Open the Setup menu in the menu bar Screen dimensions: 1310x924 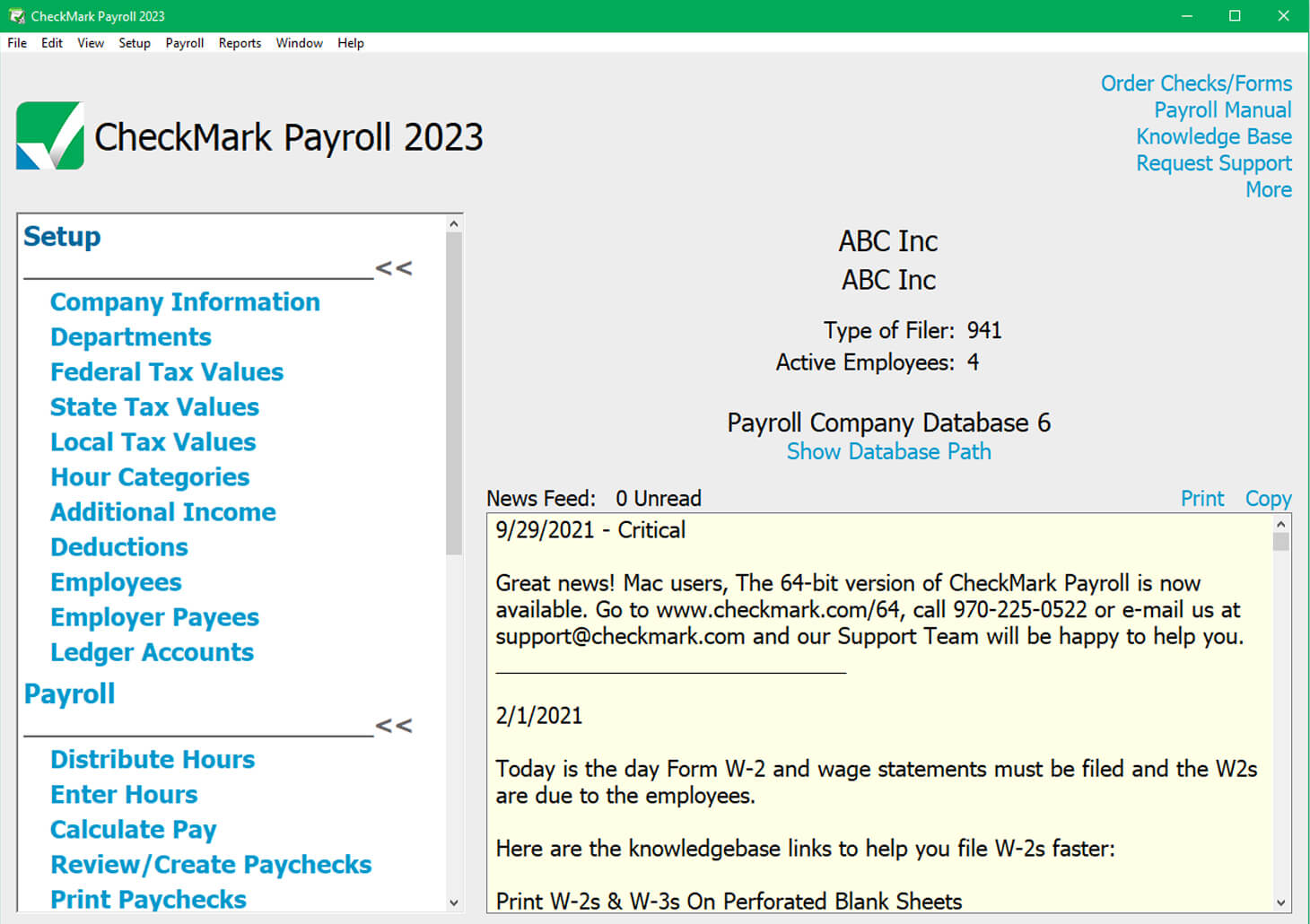(135, 43)
